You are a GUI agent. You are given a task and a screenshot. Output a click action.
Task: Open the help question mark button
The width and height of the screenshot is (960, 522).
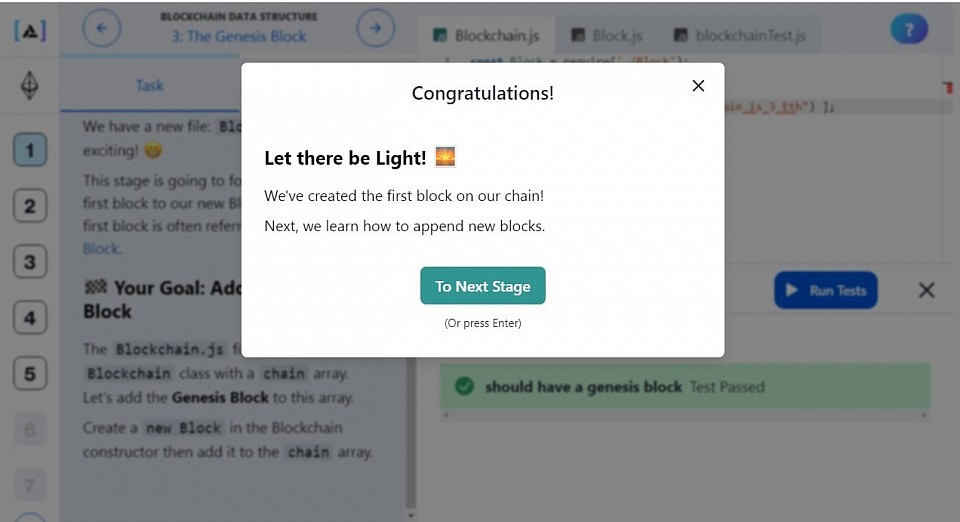[909, 29]
